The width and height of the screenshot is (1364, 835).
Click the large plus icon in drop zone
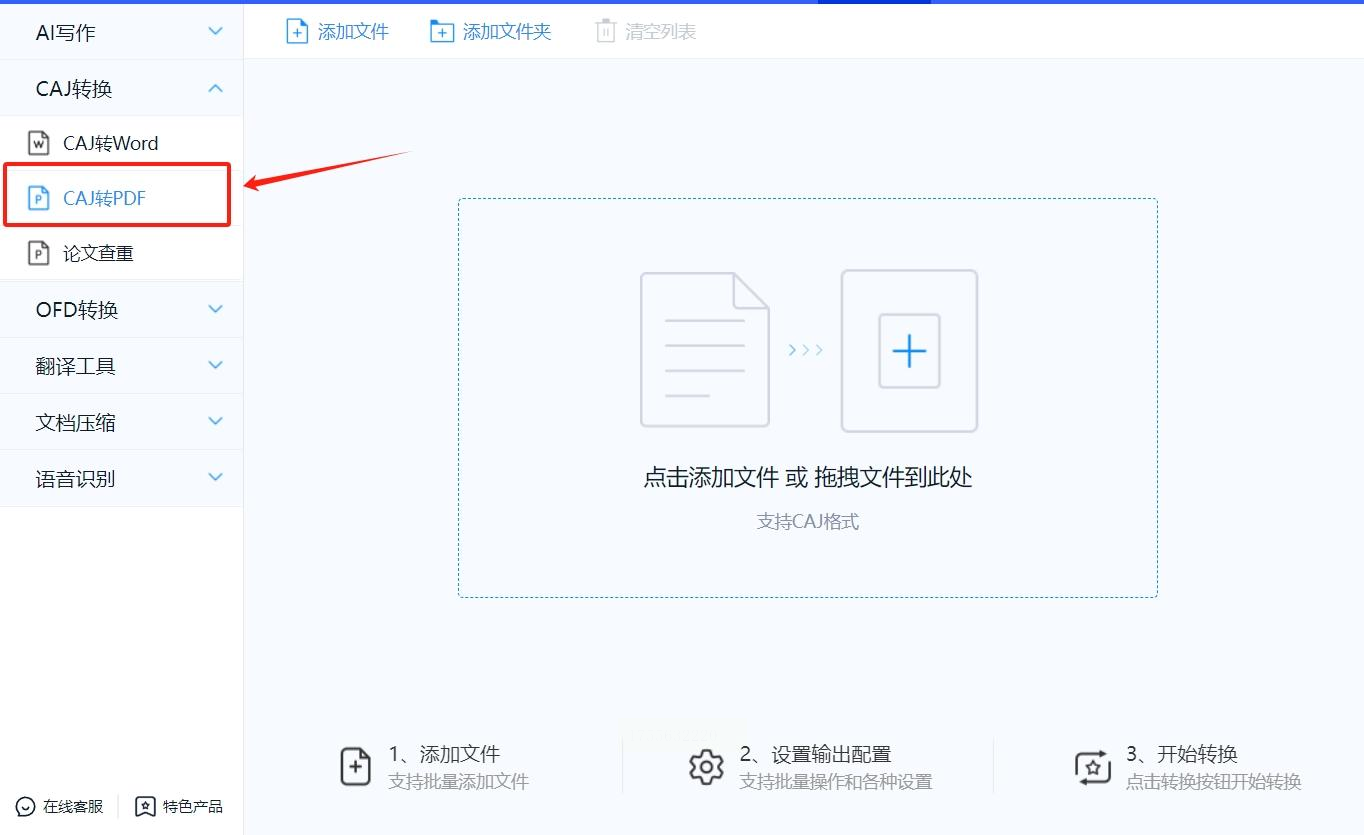coord(909,351)
